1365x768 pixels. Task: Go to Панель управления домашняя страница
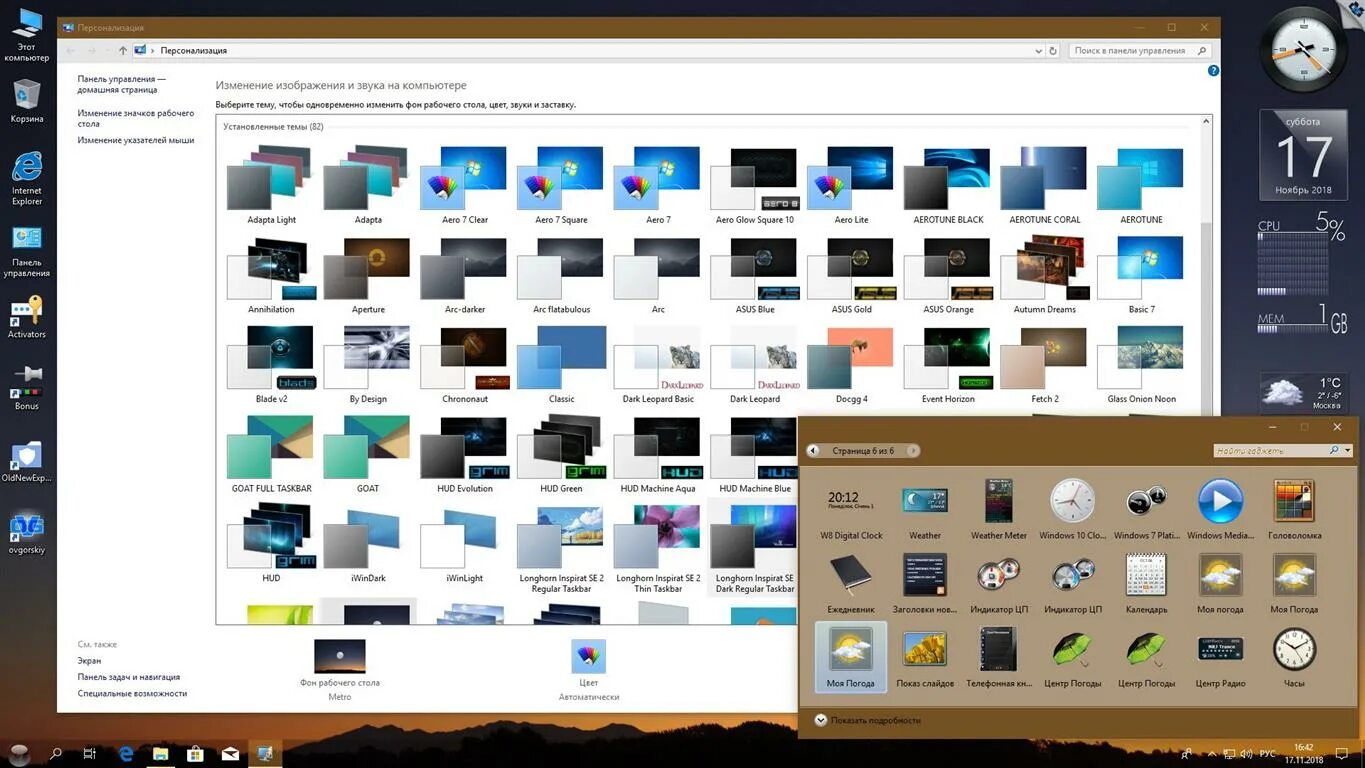pyautogui.click(x=122, y=84)
